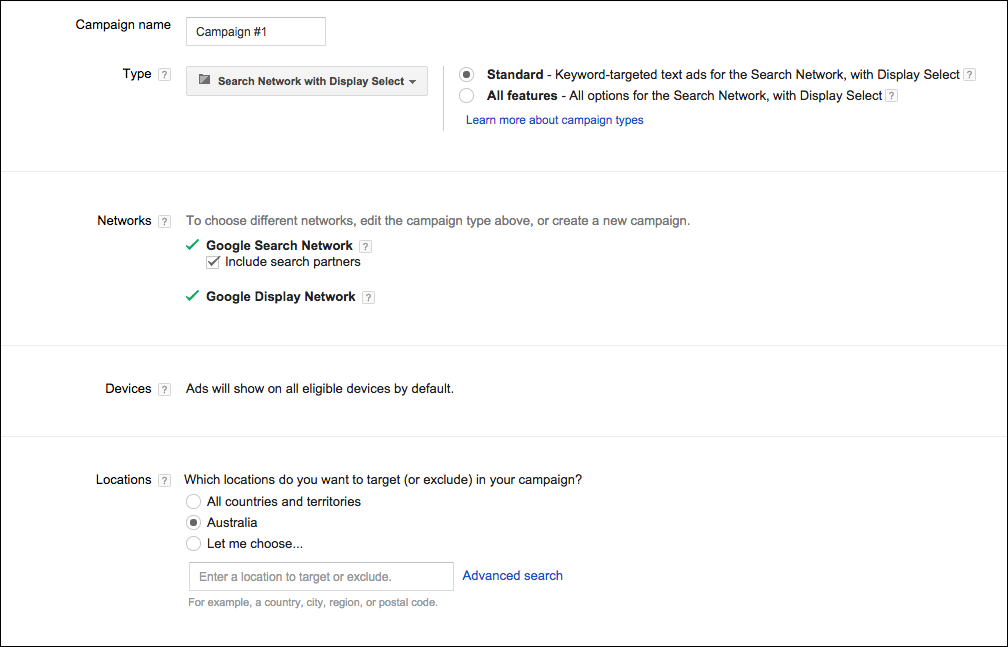This screenshot has height=647, width=1008.
Task: Expand Search Network with Display Select dropdown
Action: [x=307, y=81]
